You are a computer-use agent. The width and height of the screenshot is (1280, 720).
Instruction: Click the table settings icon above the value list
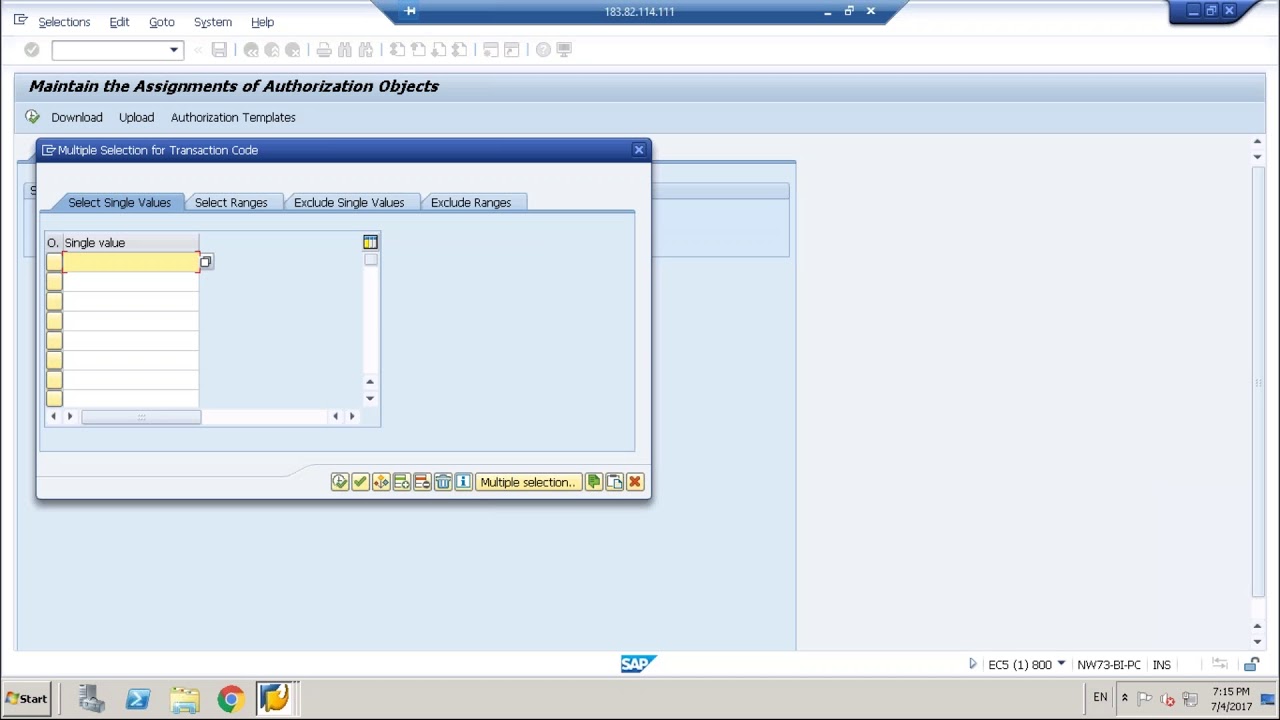click(x=370, y=242)
